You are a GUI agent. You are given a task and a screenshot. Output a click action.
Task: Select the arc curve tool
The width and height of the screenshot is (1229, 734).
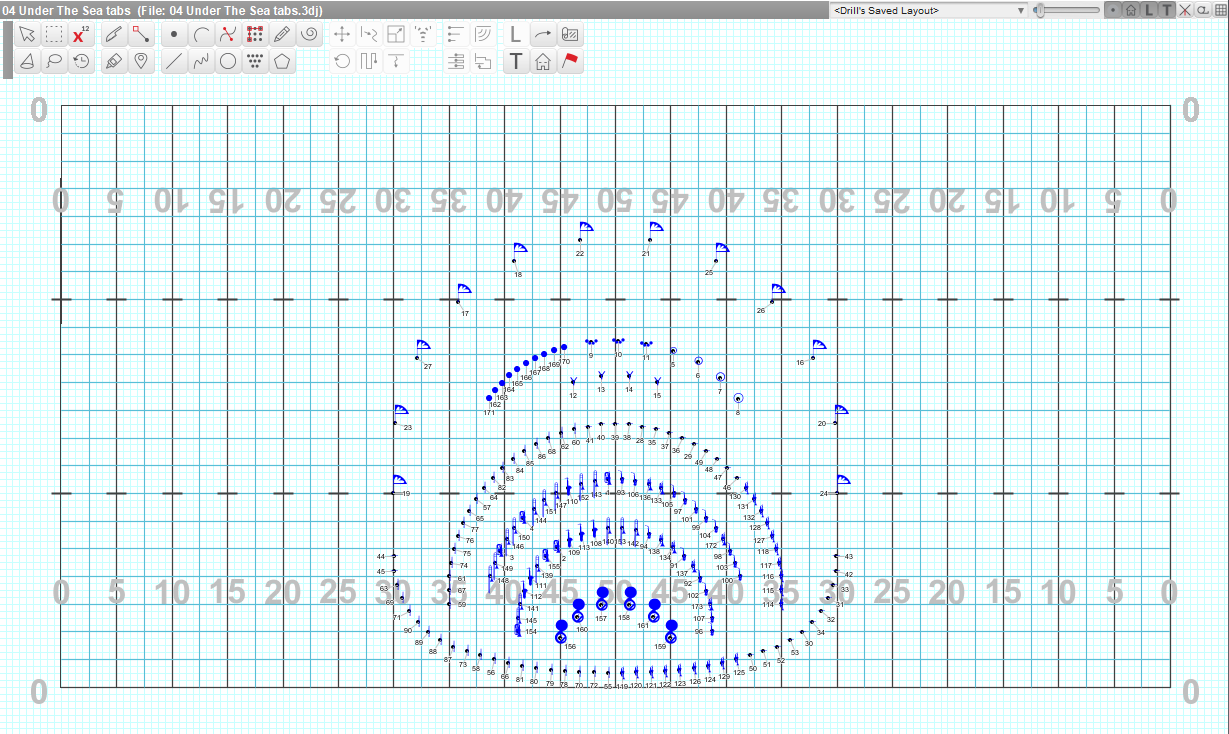(x=201, y=35)
